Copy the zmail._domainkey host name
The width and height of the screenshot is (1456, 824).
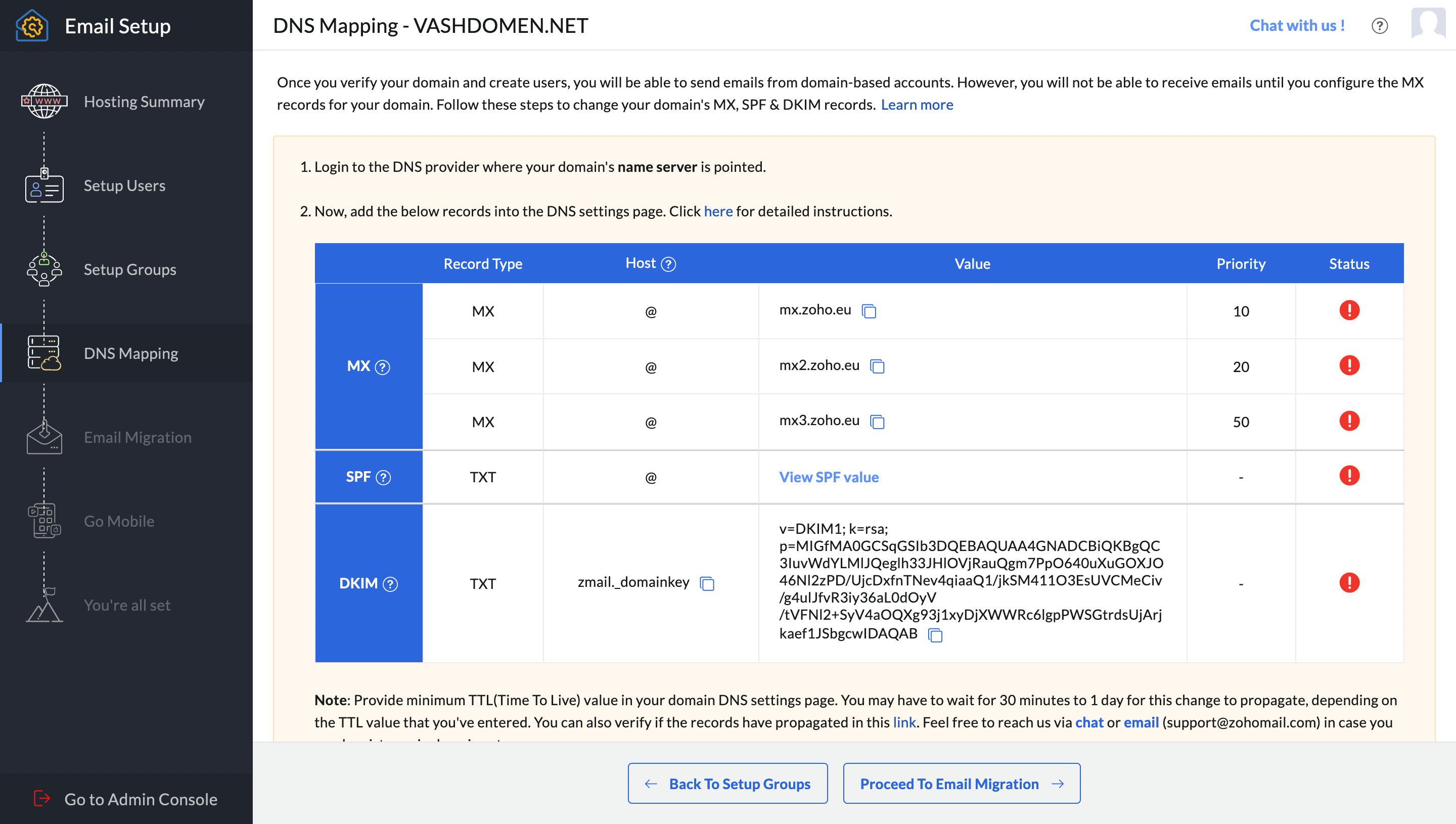point(707,583)
